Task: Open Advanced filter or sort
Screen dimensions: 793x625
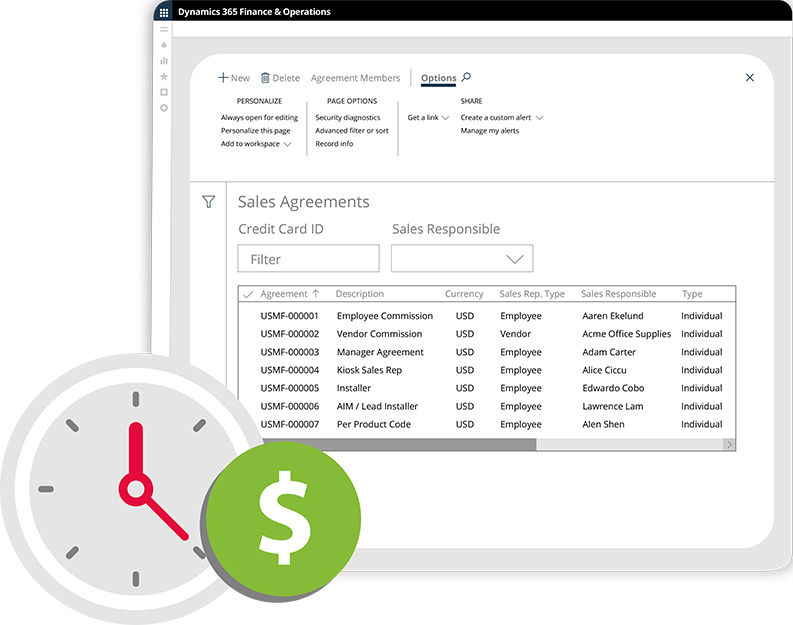Action: pyautogui.click(x=352, y=130)
